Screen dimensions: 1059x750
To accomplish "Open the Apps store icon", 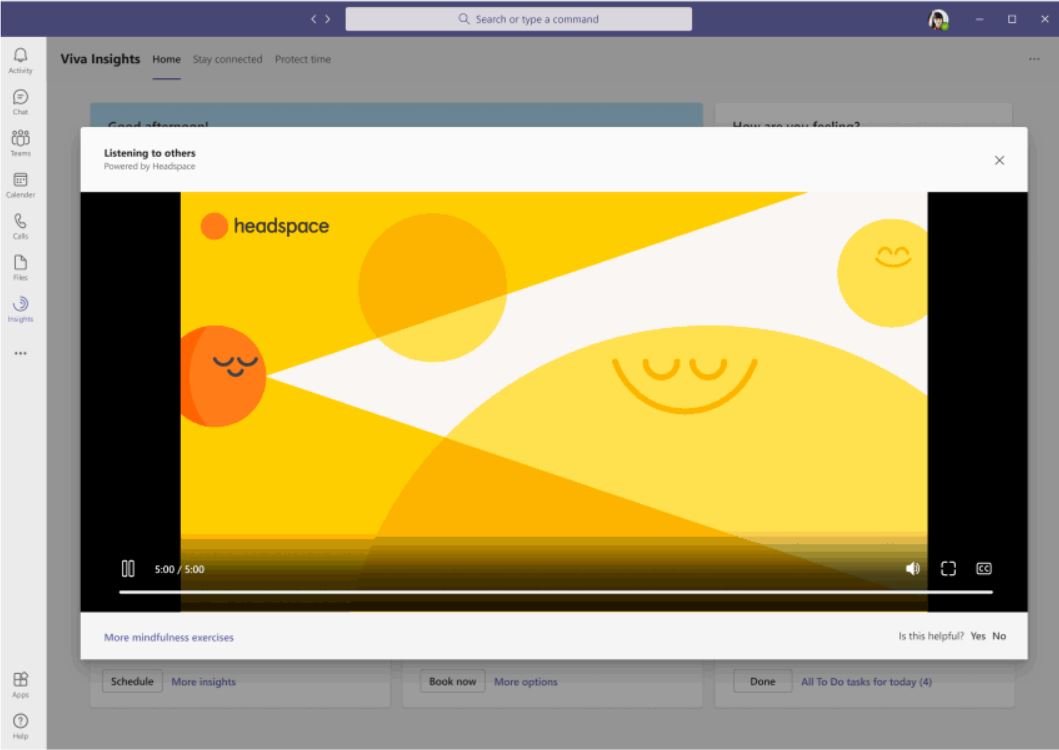I will [x=20, y=684].
